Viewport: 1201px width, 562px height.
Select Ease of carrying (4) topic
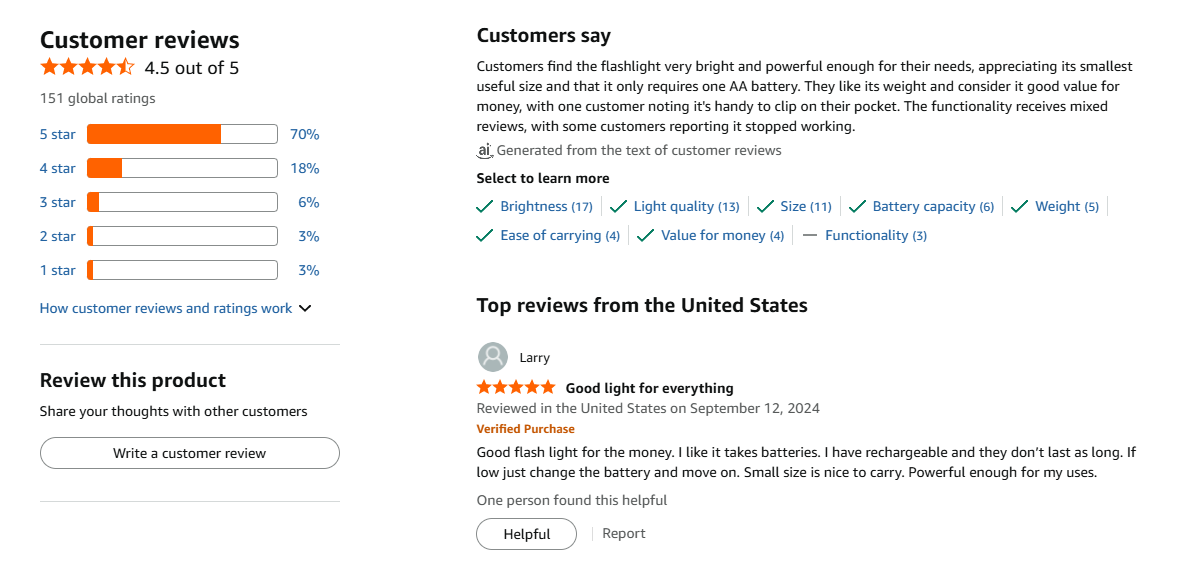coord(560,236)
